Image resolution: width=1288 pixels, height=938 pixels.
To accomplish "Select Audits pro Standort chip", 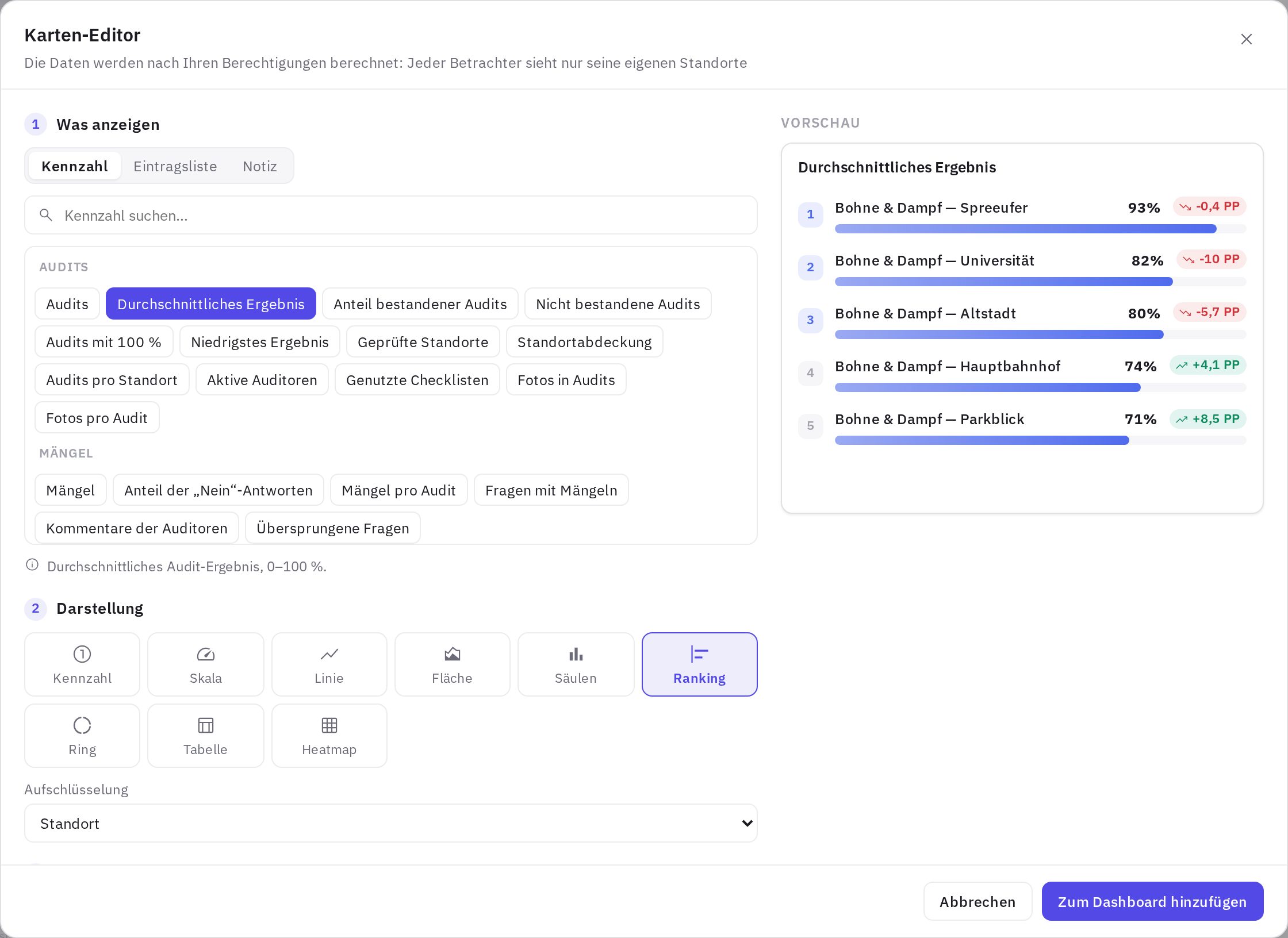I will click(x=112, y=379).
